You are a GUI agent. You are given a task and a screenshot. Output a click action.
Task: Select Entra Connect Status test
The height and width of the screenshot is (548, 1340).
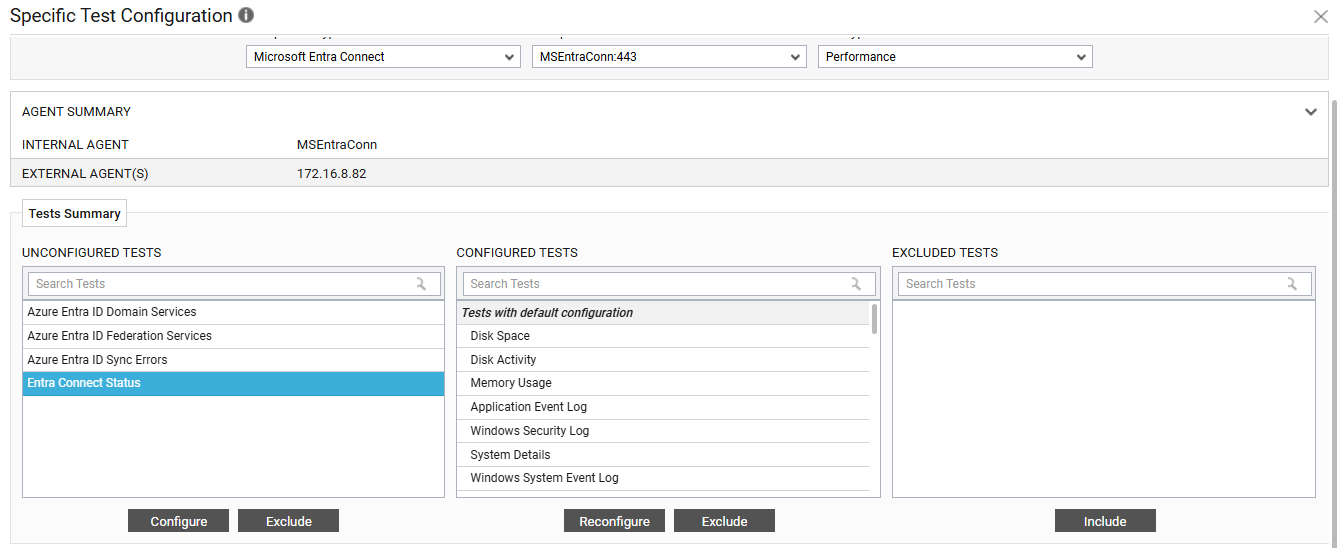[233, 383]
